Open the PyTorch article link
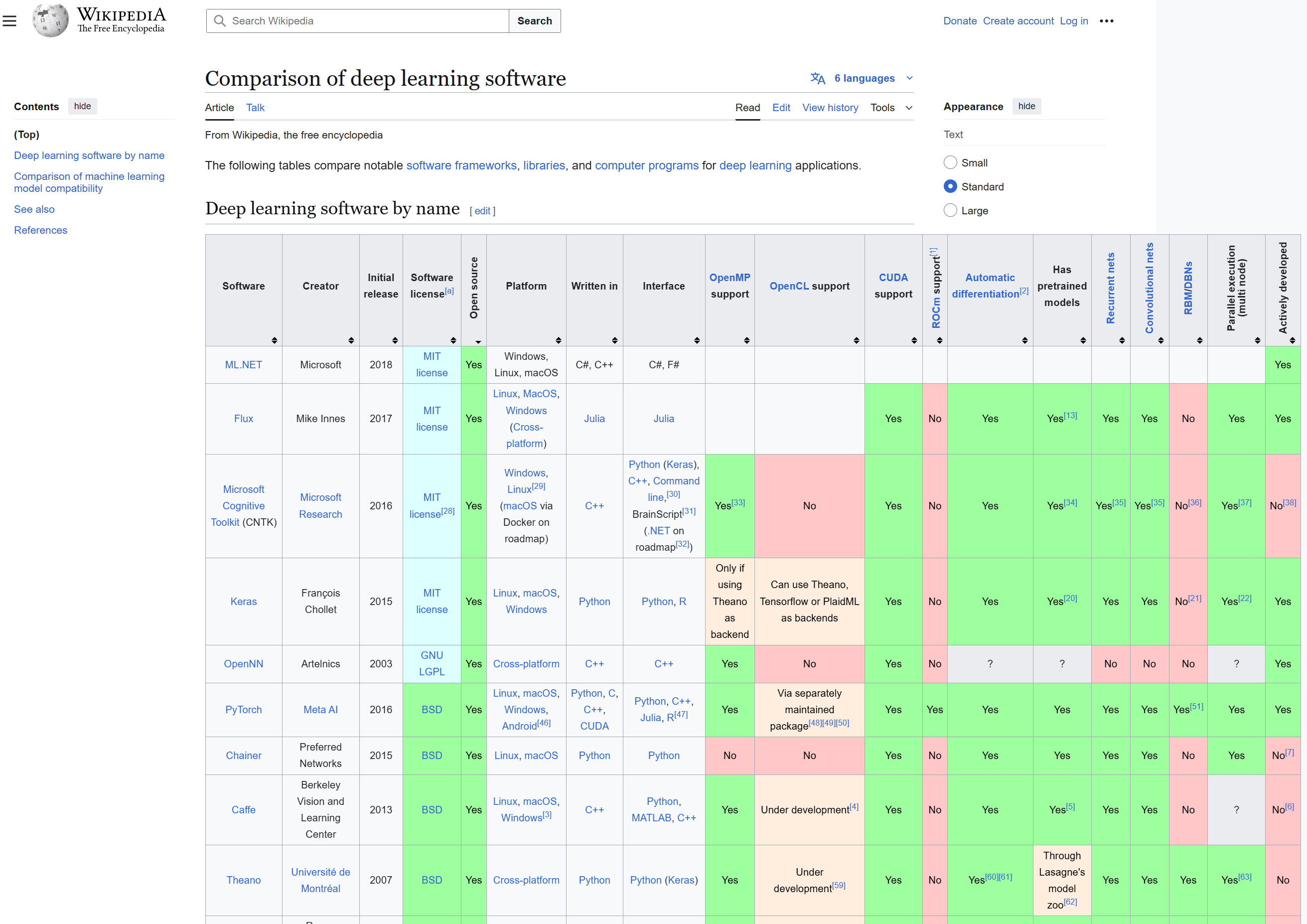 tap(243, 709)
